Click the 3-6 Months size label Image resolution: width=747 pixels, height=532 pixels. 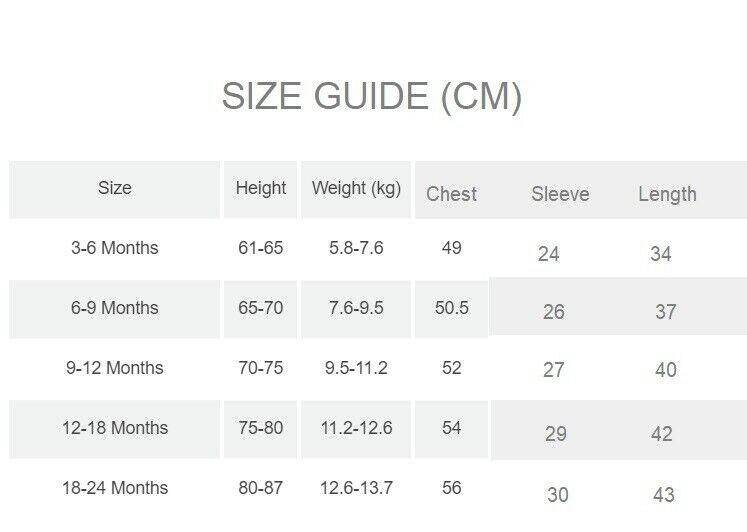coord(115,248)
